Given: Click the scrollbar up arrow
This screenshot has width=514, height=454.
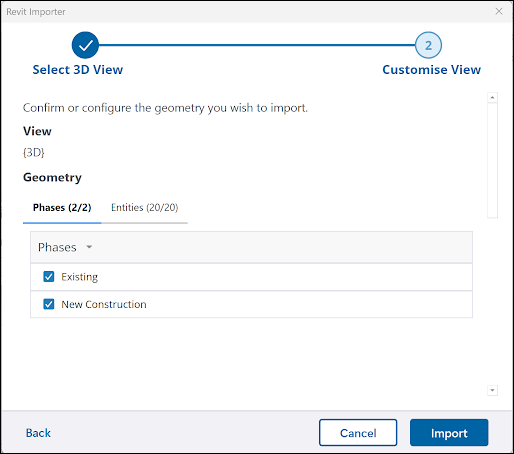Looking at the screenshot, I should tap(492, 97).
